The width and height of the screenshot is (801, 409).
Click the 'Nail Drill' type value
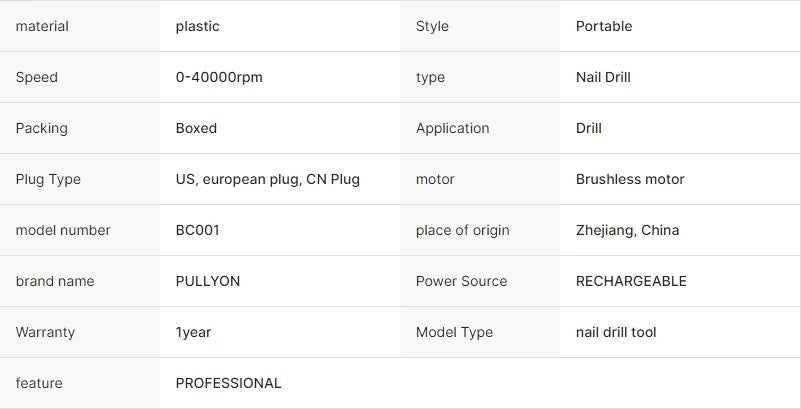pyautogui.click(x=603, y=77)
